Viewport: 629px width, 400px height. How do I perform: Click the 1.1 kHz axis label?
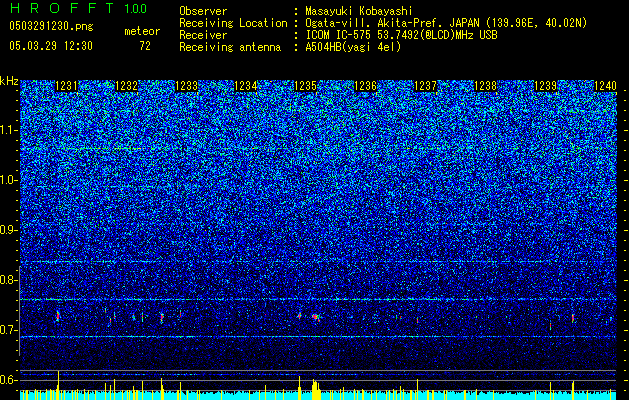coord(7,130)
